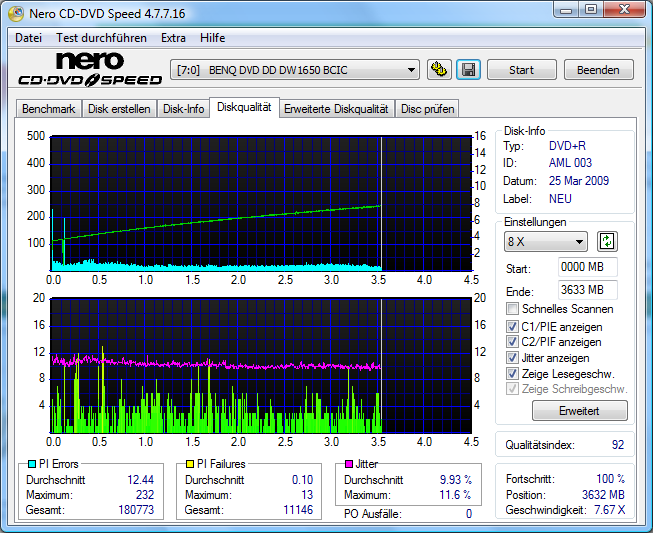Click the Start button
Viewport: 653px width, 533px height.
[x=521, y=70]
